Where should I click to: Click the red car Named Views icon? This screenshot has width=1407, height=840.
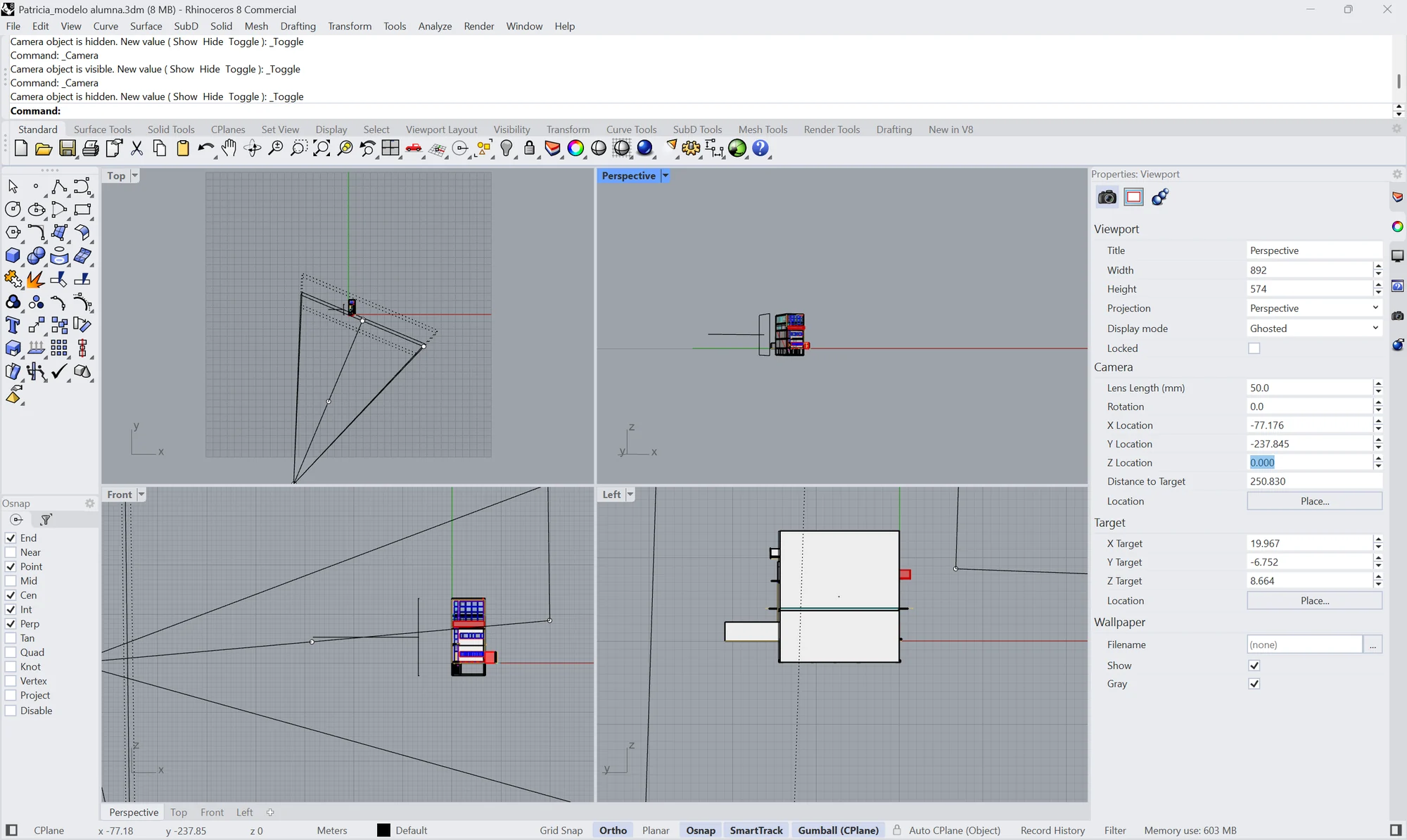pos(414,148)
